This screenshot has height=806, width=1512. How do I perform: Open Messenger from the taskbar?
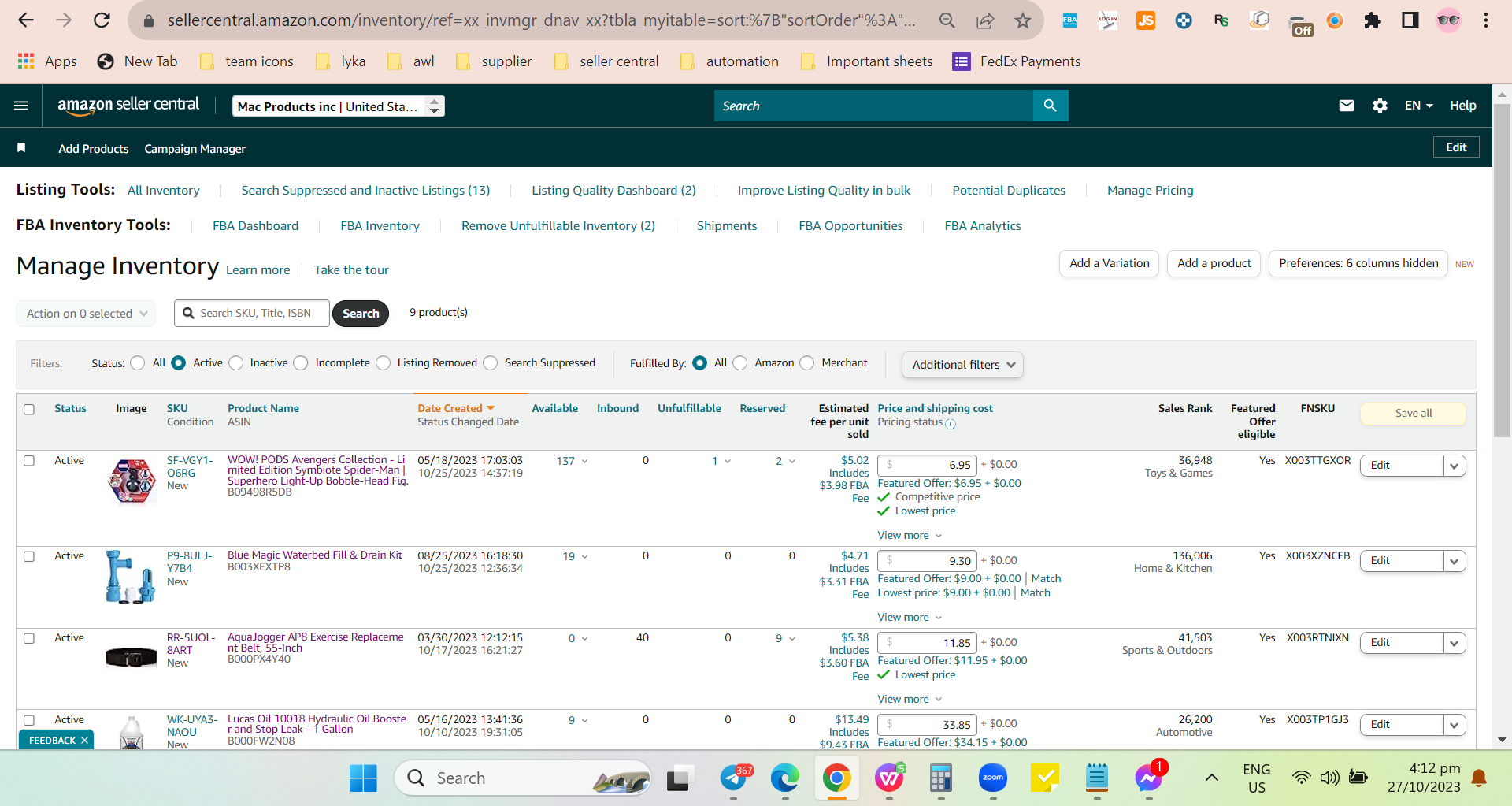(1149, 778)
